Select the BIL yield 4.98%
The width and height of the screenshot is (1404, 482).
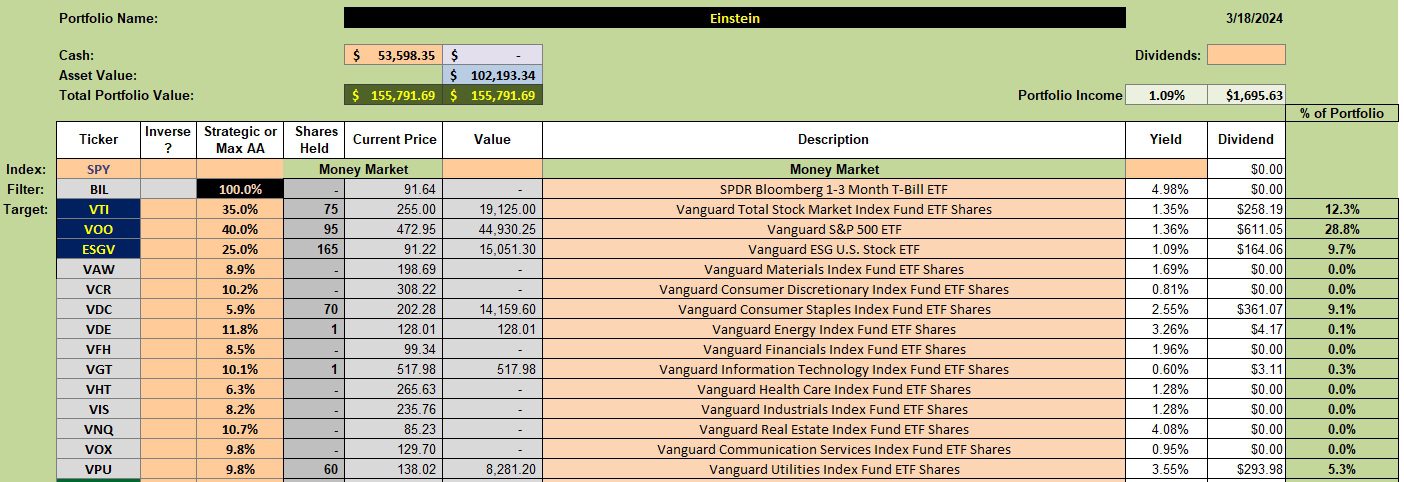point(1165,190)
